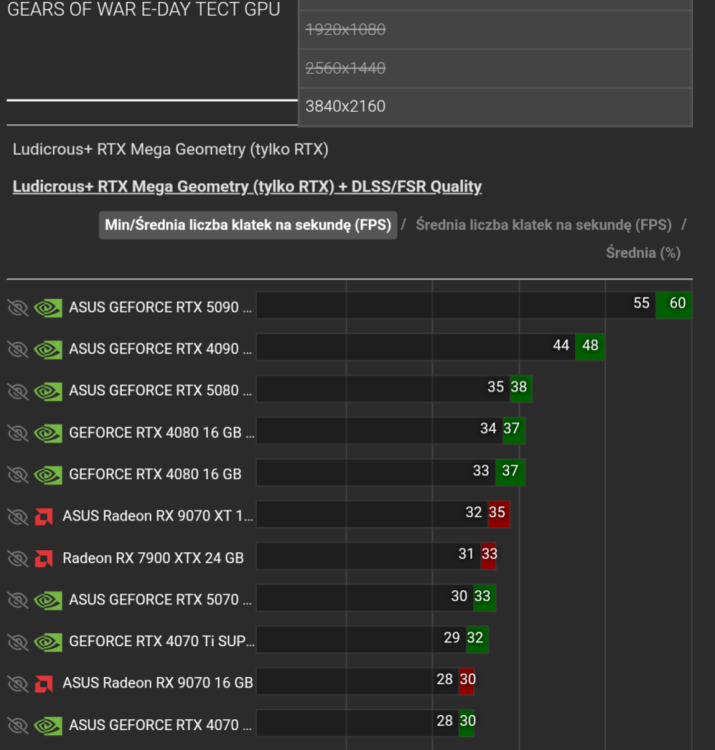The height and width of the screenshot is (750, 715).
Task: Click the AMD logo next to RX 9070 XT
Action: tap(44, 516)
